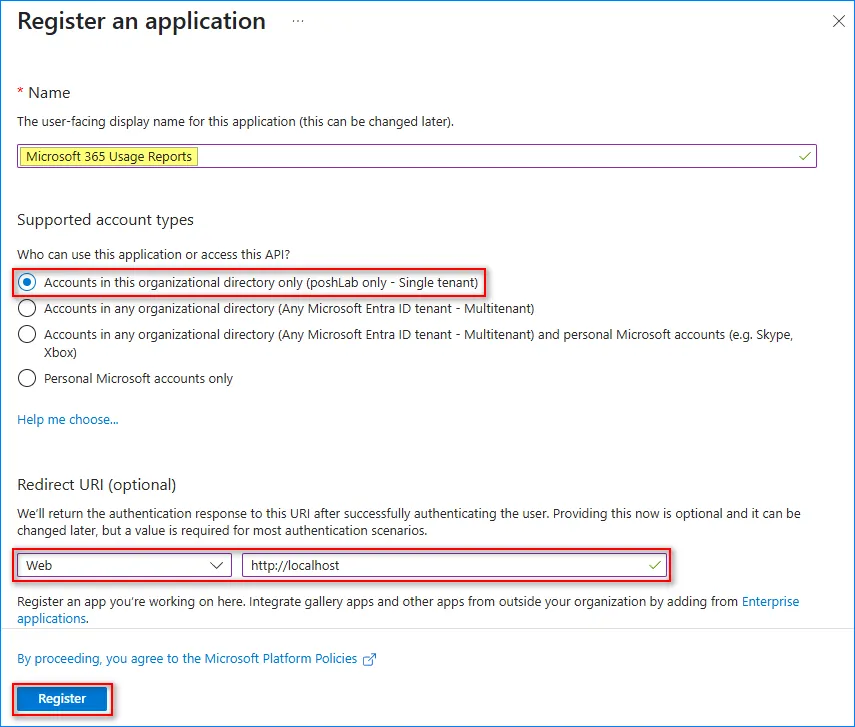Click the Register button
Screen dimensions: 855x727
tap(62, 699)
